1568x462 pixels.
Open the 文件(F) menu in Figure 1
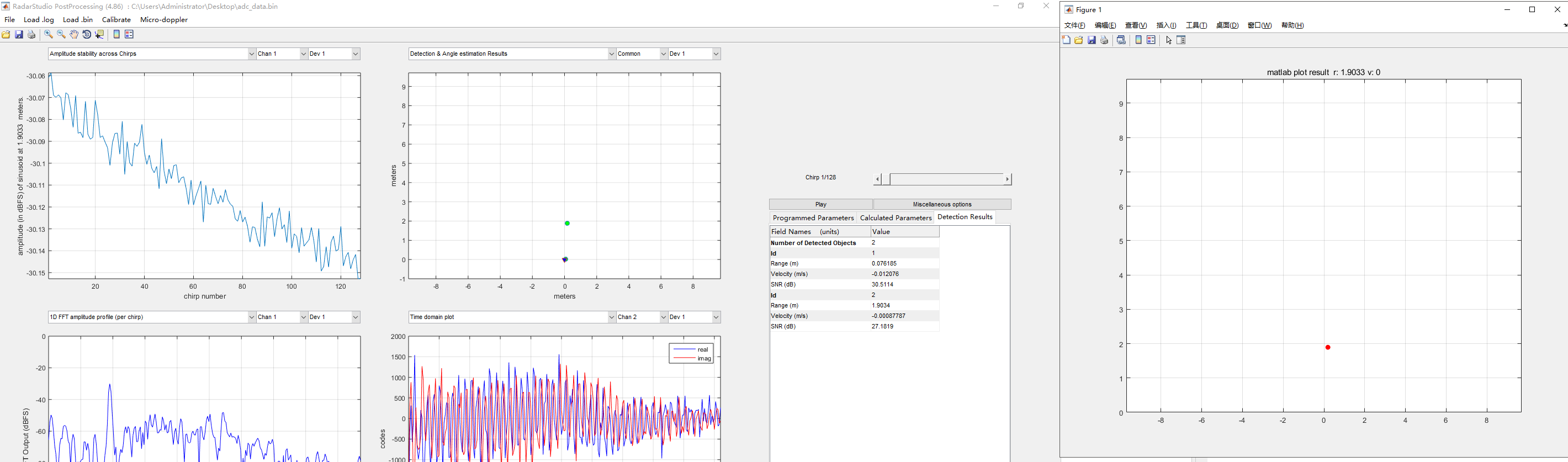click(x=1074, y=25)
